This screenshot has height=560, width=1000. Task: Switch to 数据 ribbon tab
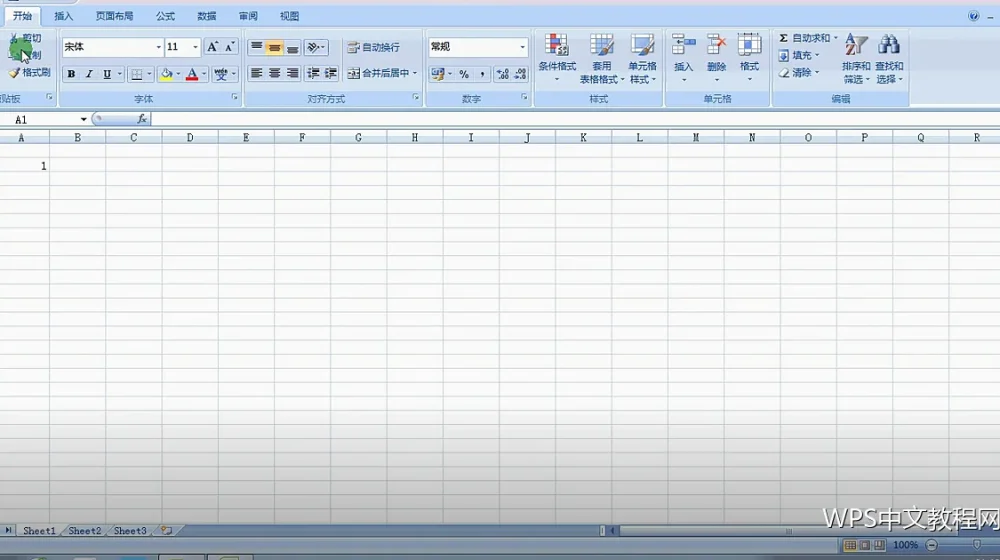pyautogui.click(x=206, y=16)
